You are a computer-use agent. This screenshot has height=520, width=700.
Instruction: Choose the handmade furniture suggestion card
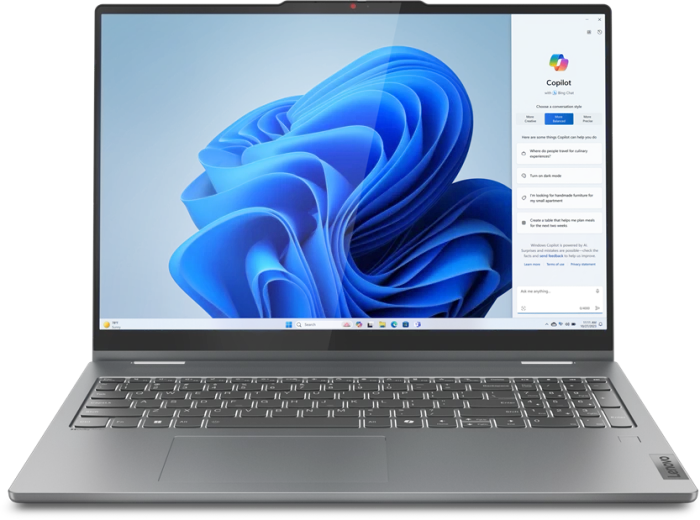click(x=559, y=198)
